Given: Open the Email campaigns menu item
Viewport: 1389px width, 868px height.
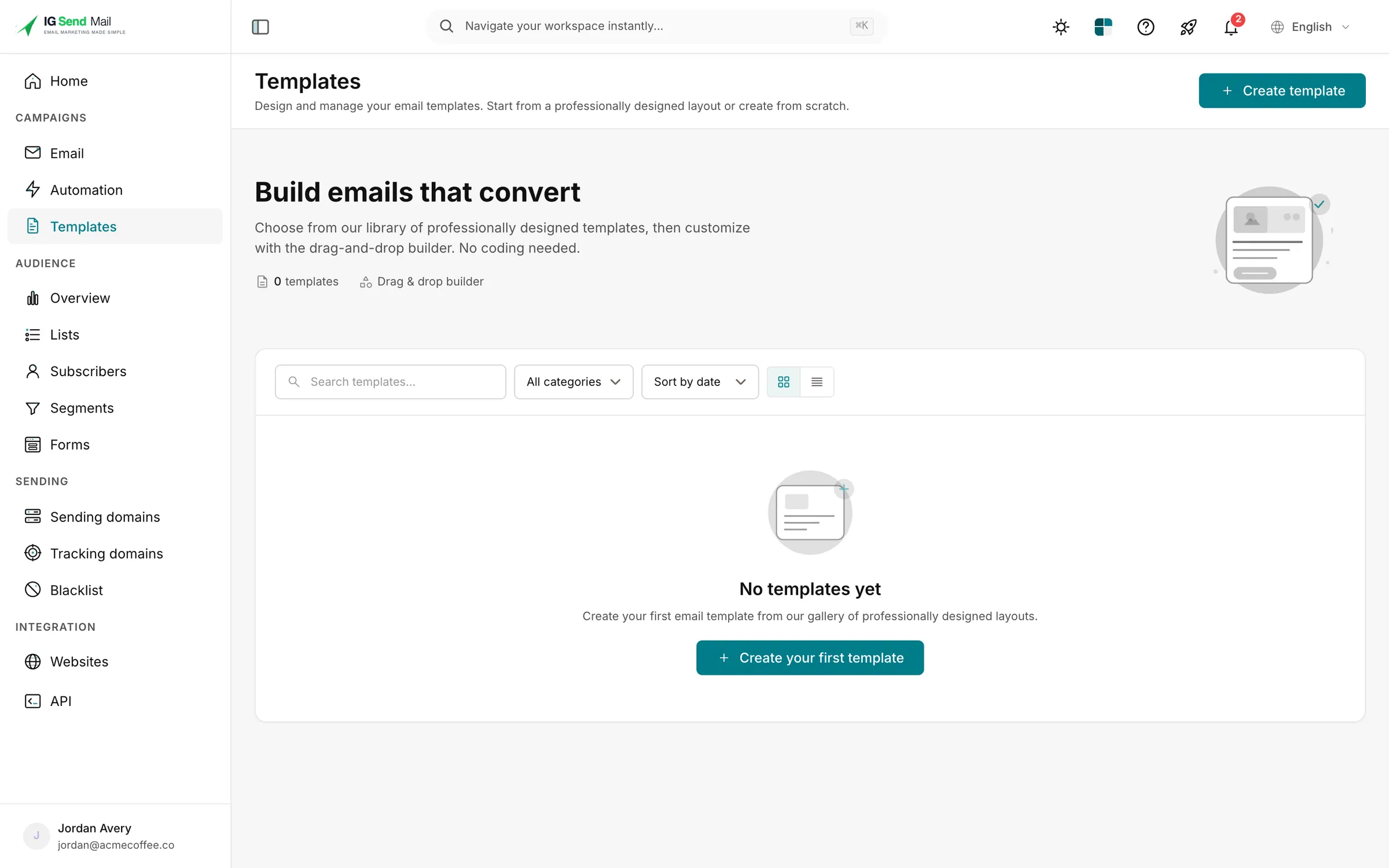Looking at the screenshot, I should click(115, 153).
